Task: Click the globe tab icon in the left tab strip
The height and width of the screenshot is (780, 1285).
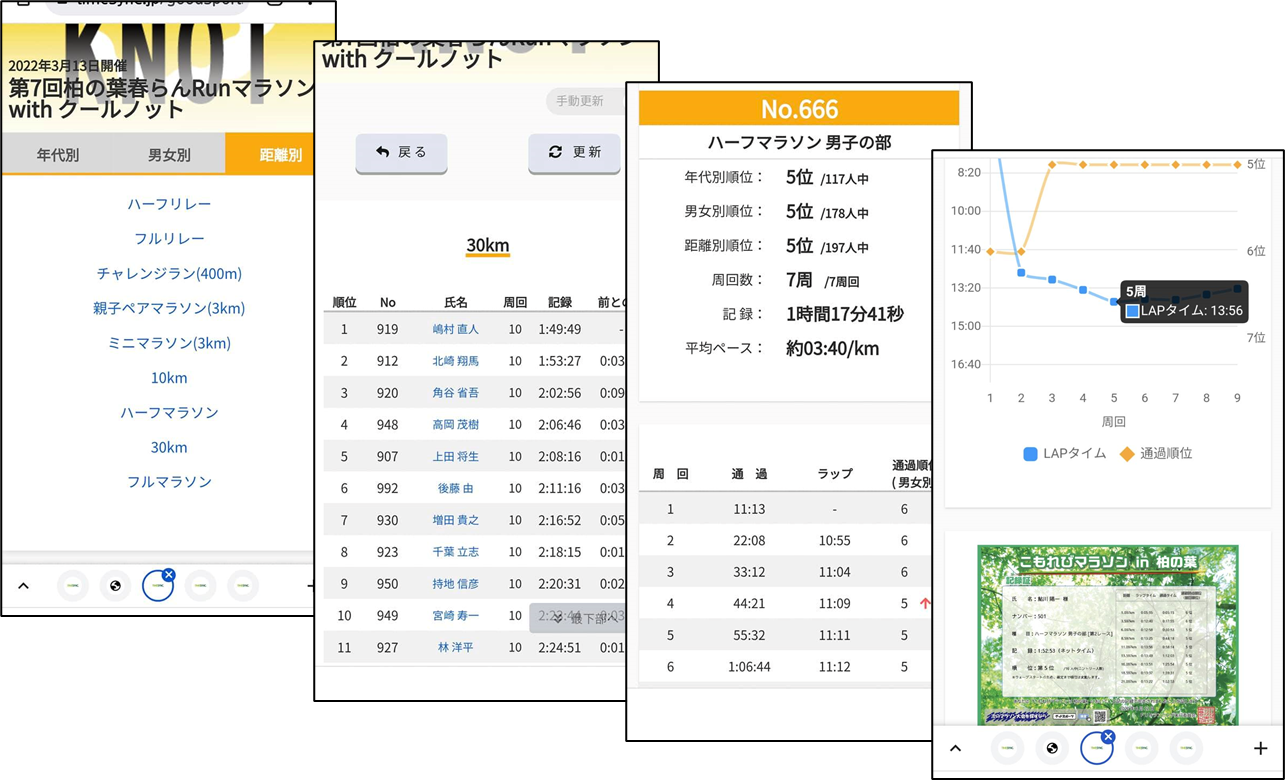Action: pyautogui.click(x=115, y=586)
